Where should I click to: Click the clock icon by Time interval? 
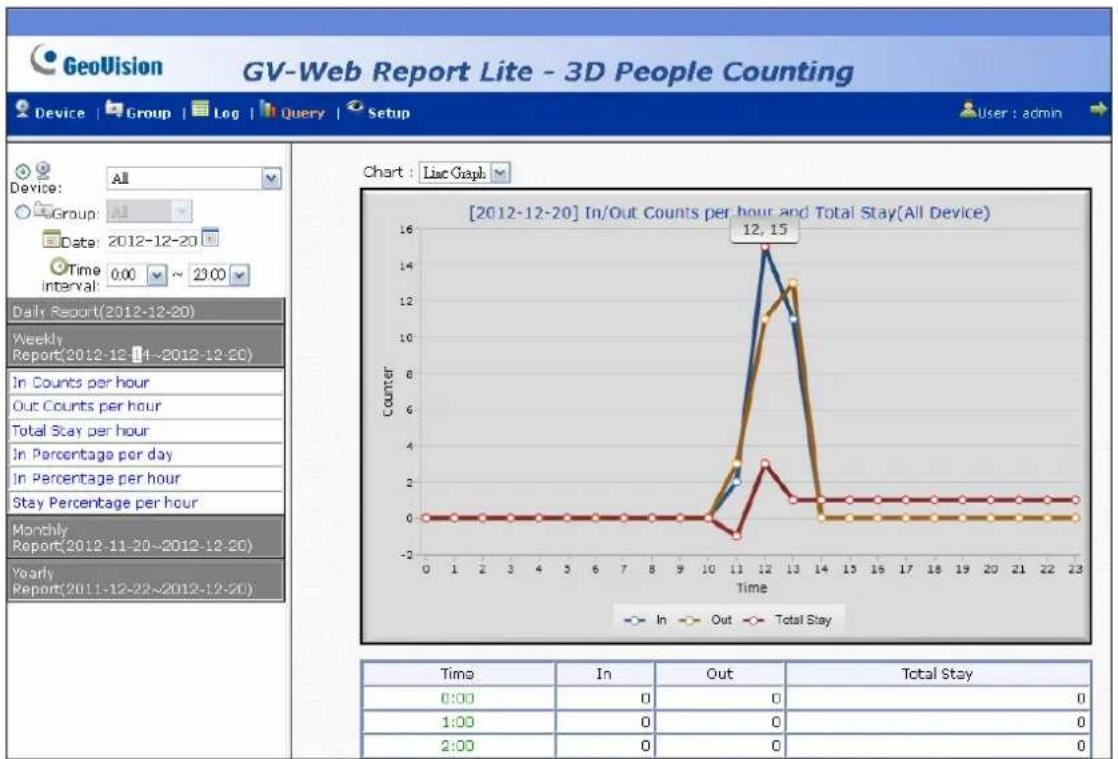click(x=58, y=267)
